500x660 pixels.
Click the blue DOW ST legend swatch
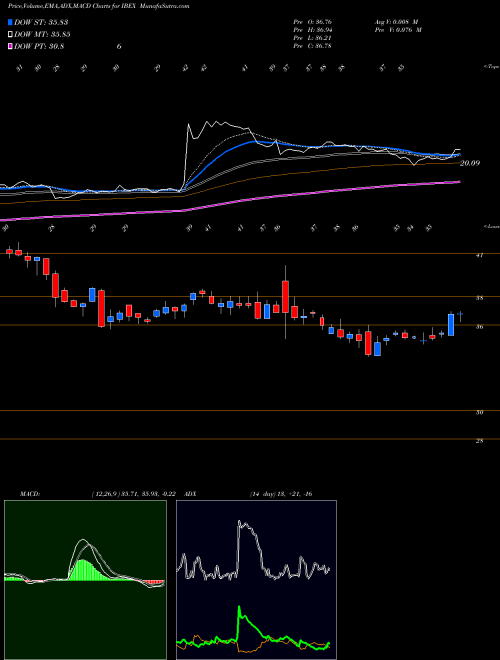click(x=10, y=22)
